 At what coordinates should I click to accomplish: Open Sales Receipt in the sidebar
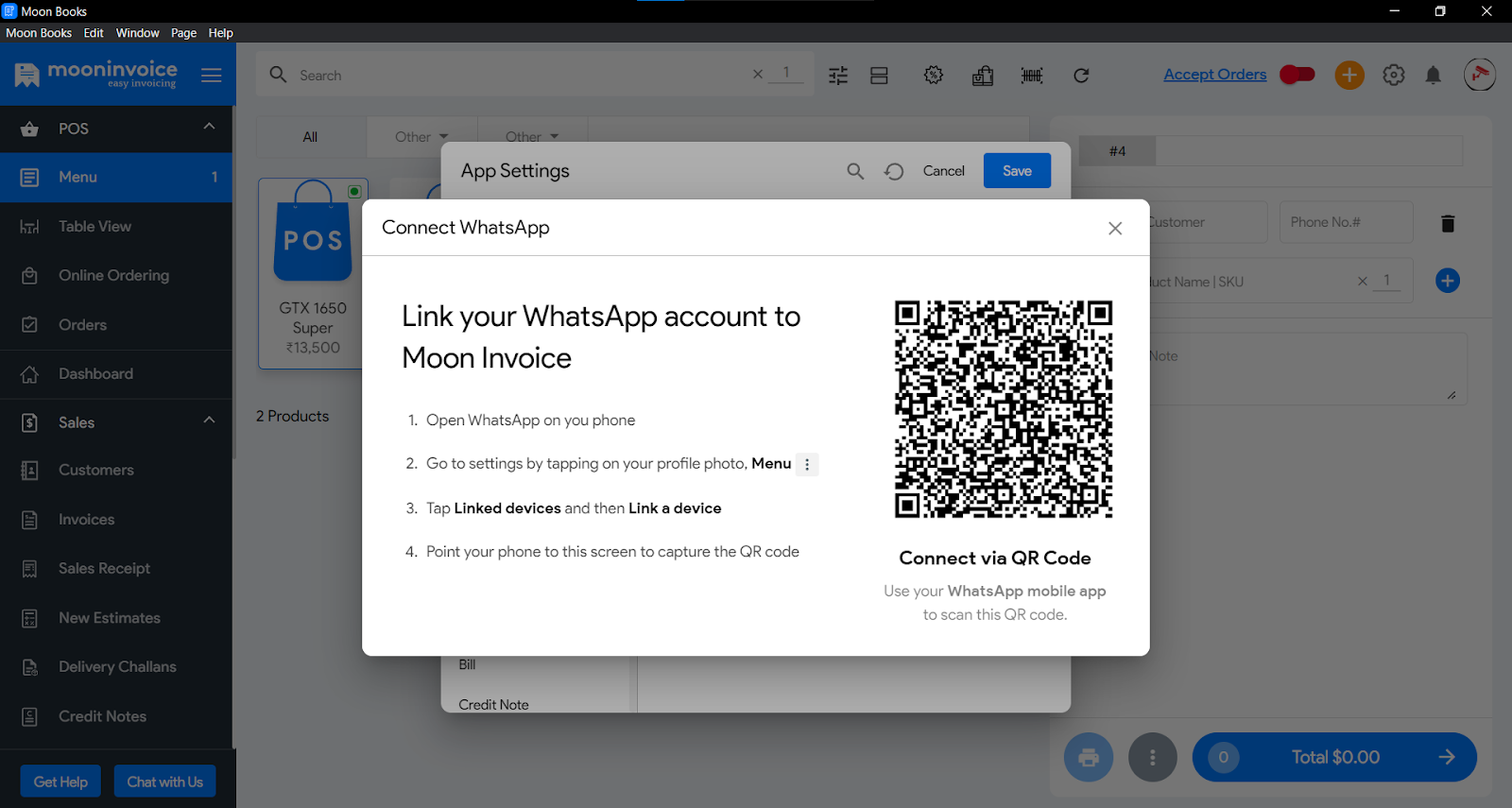[116, 568]
